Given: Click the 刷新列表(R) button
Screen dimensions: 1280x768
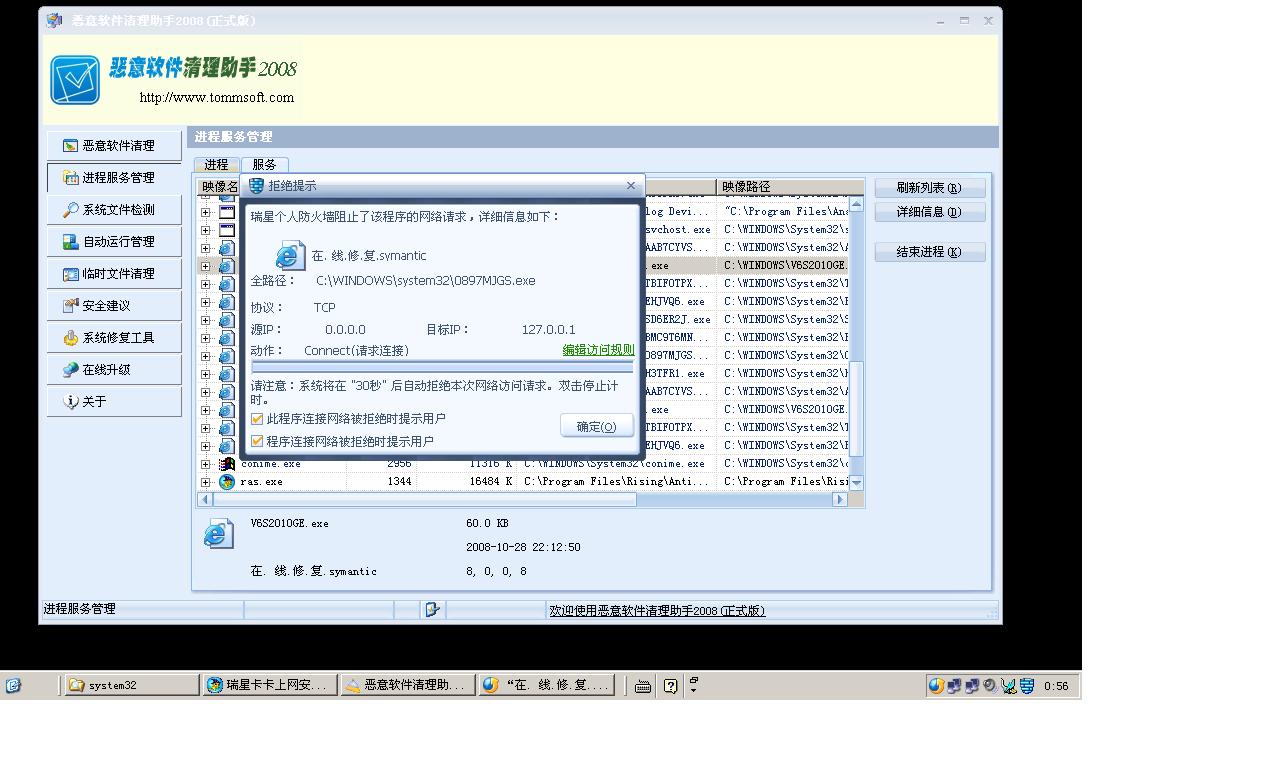Looking at the screenshot, I should click(x=929, y=188).
